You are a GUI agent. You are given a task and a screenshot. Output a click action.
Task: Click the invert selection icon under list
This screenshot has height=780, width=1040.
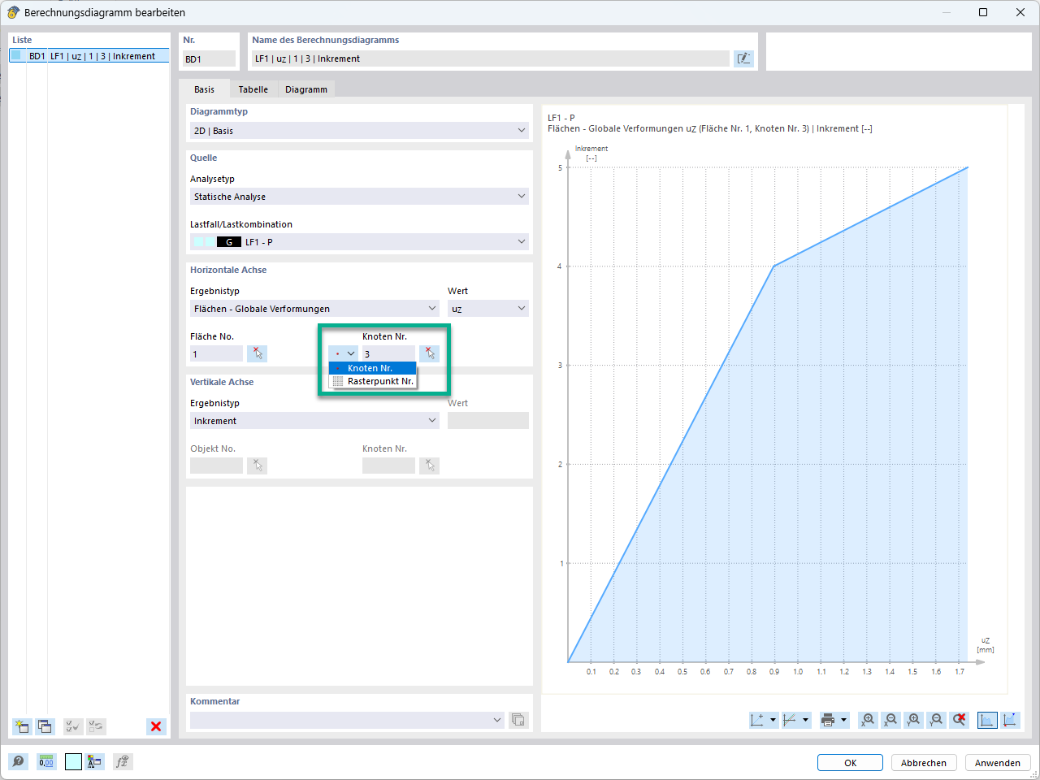click(x=96, y=726)
